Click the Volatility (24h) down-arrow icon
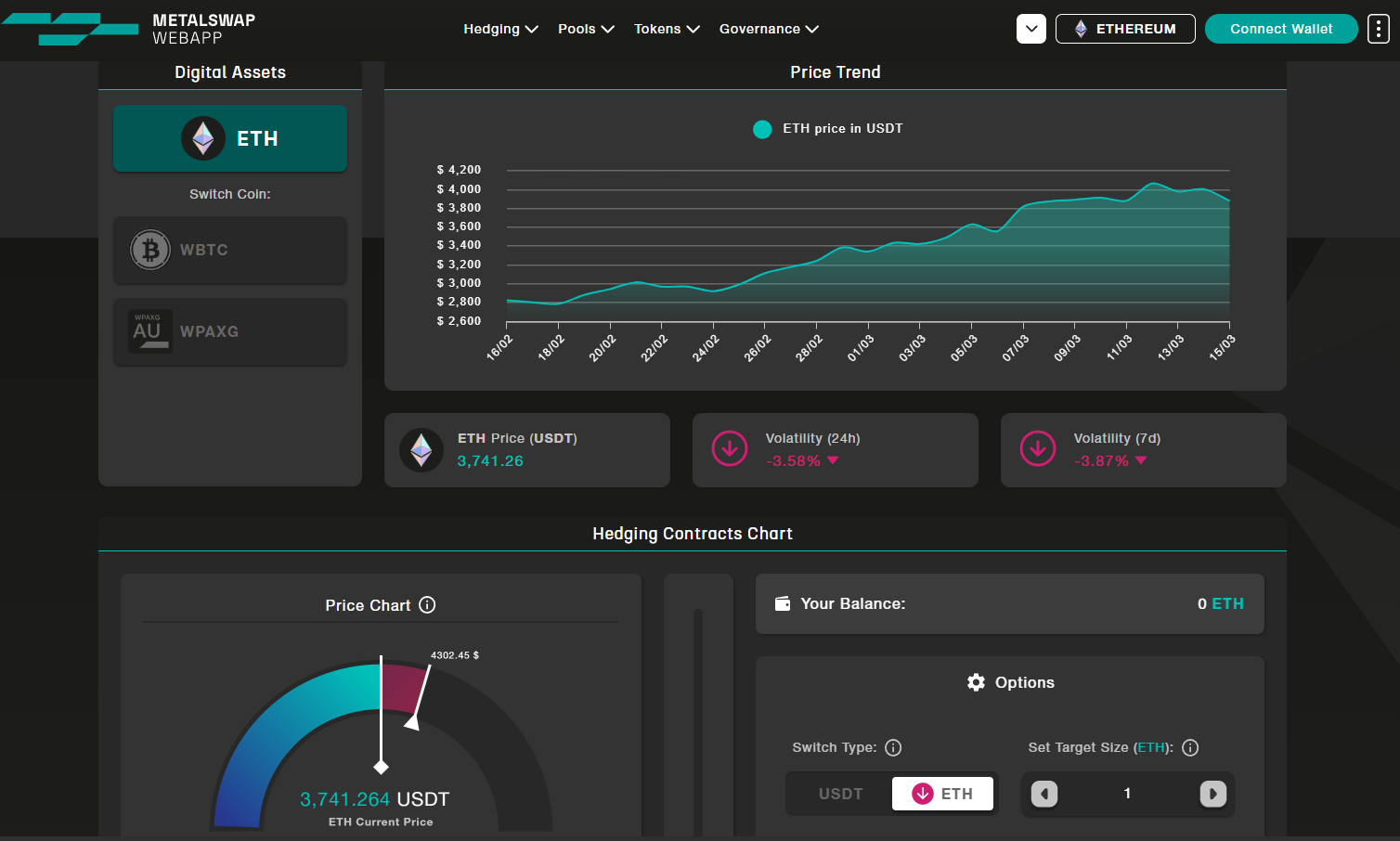 pyautogui.click(x=730, y=449)
